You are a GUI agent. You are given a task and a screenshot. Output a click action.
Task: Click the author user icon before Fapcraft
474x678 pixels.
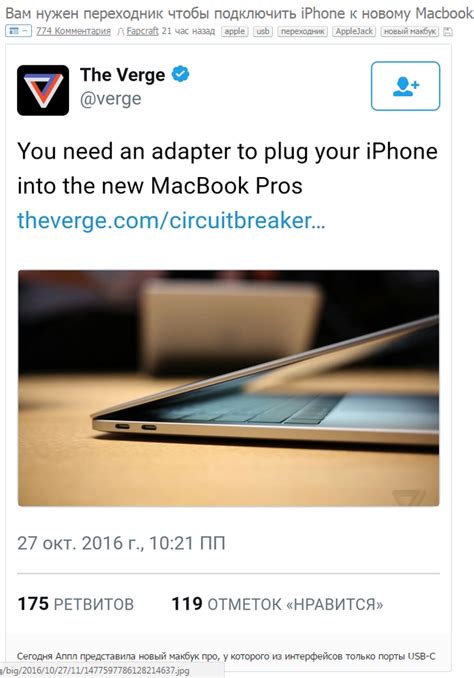[121, 32]
